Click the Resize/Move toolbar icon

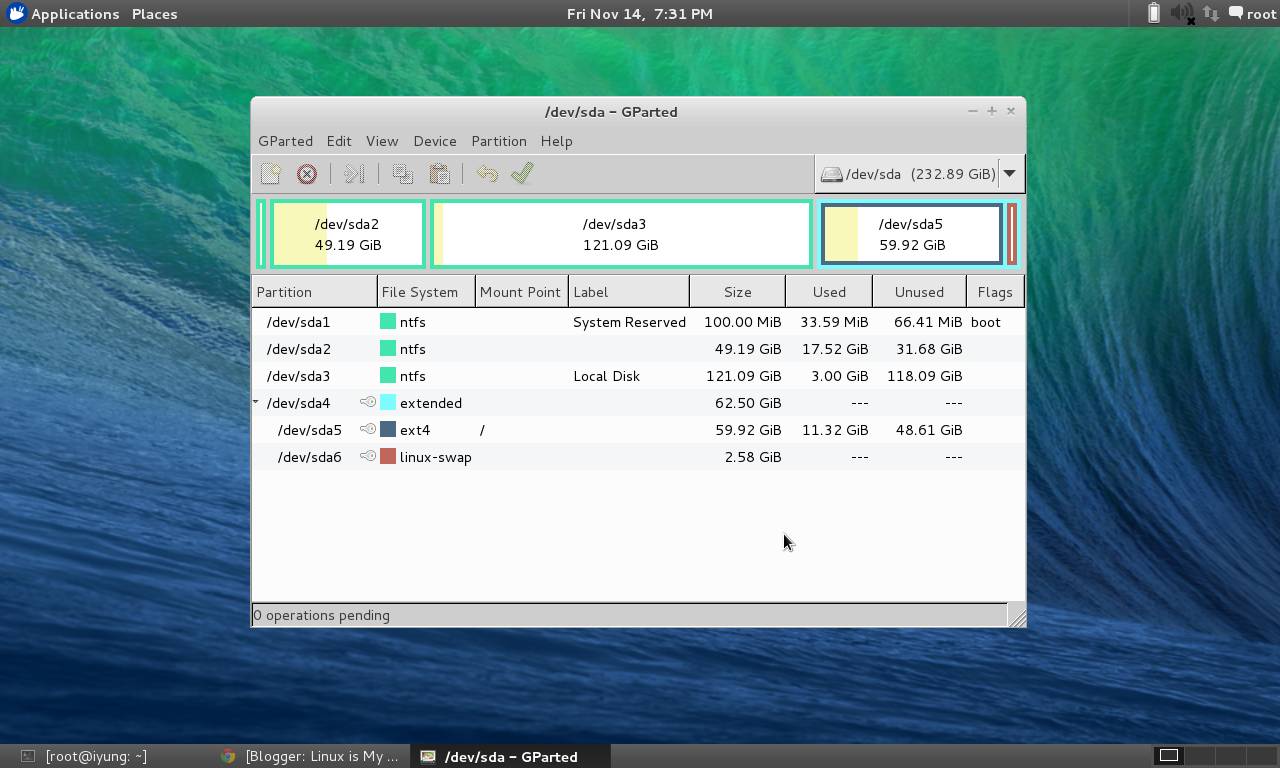354,174
